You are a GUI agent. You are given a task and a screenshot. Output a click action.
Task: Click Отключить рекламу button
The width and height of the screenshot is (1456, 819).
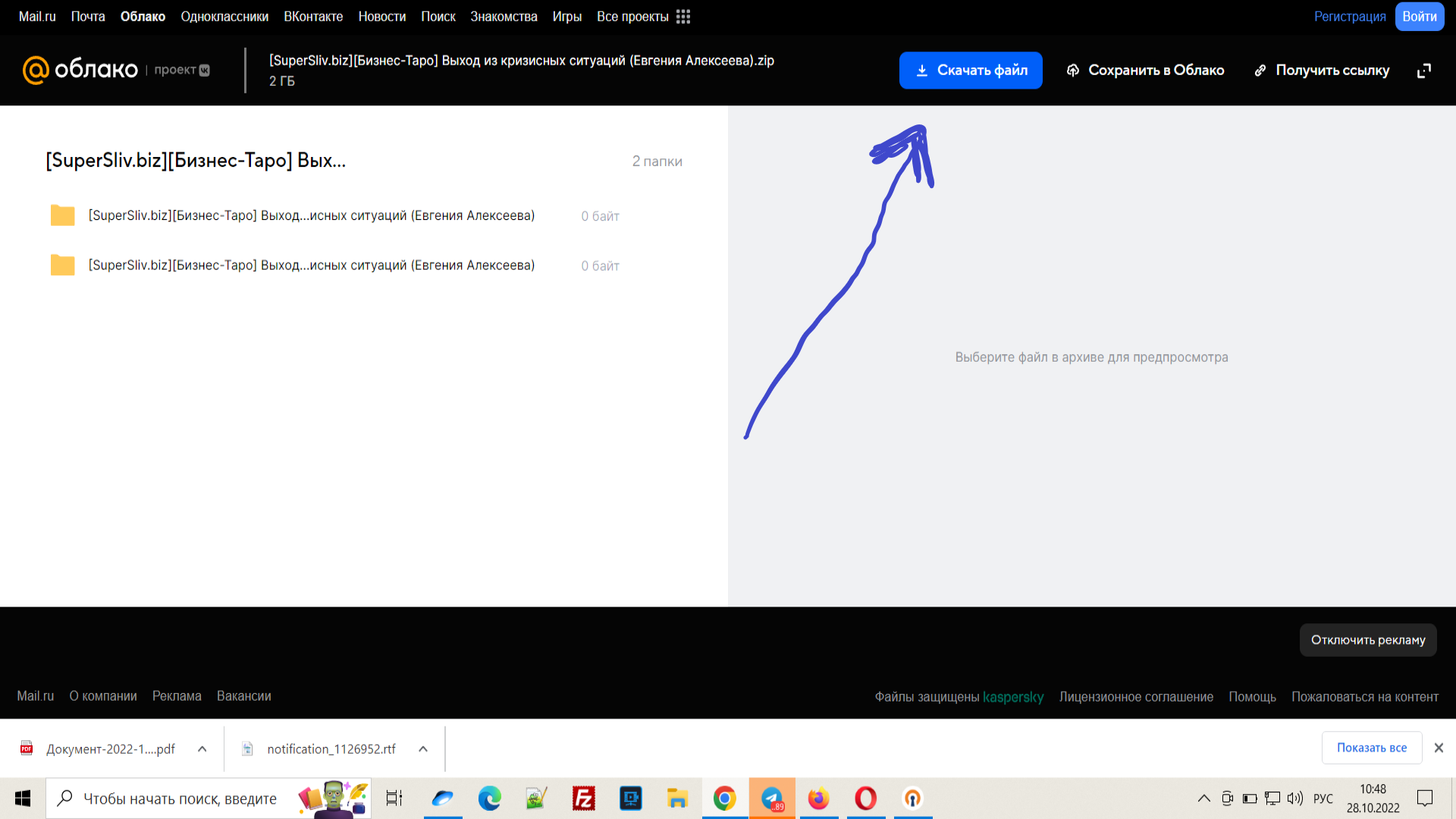[1368, 640]
